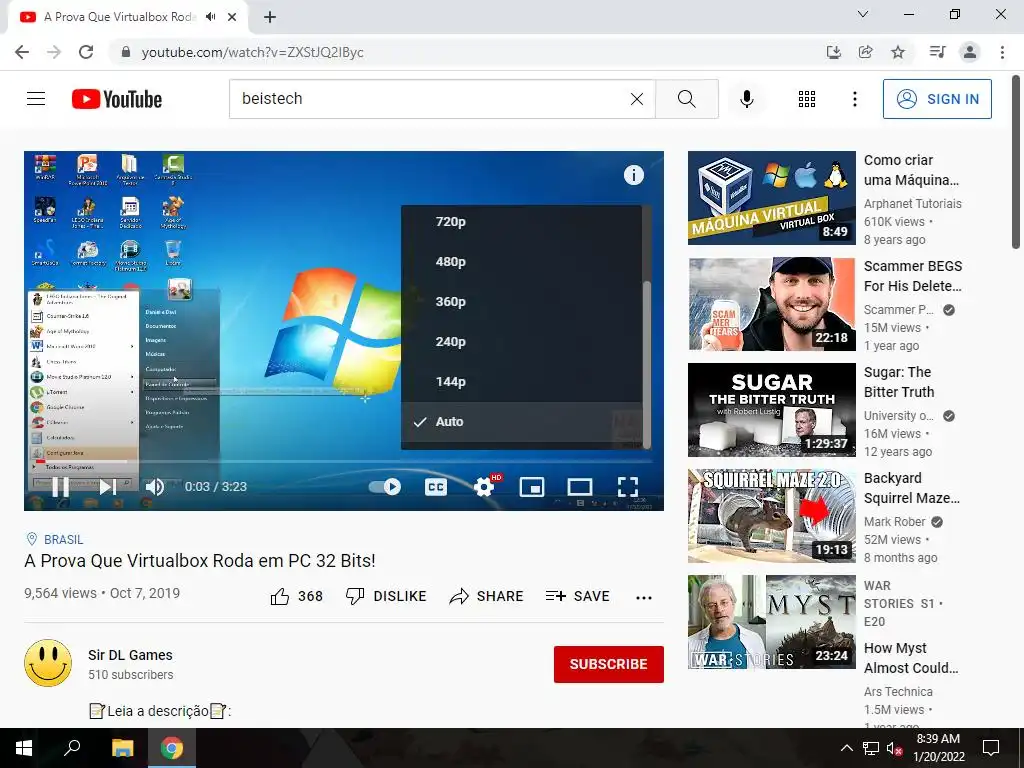Select 480p quality
Screen dimensions: 1024x768
pos(522,262)
